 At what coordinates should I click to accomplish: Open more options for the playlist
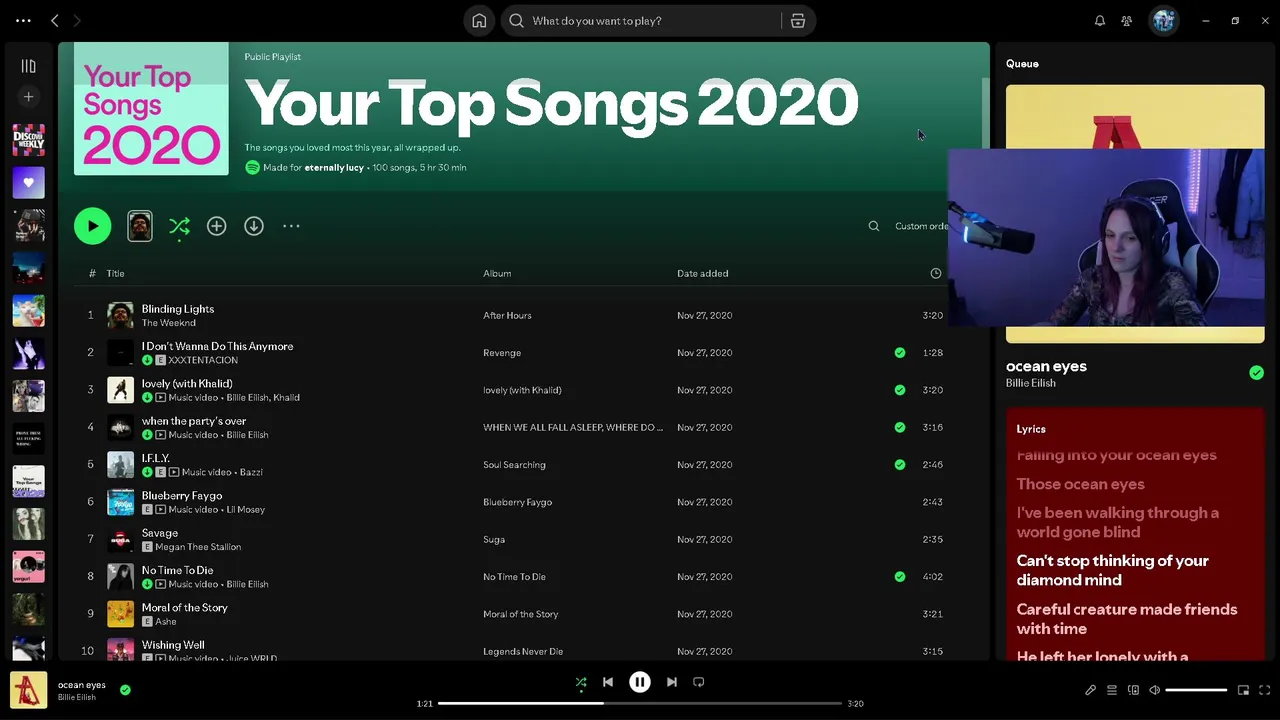[291, 226]
